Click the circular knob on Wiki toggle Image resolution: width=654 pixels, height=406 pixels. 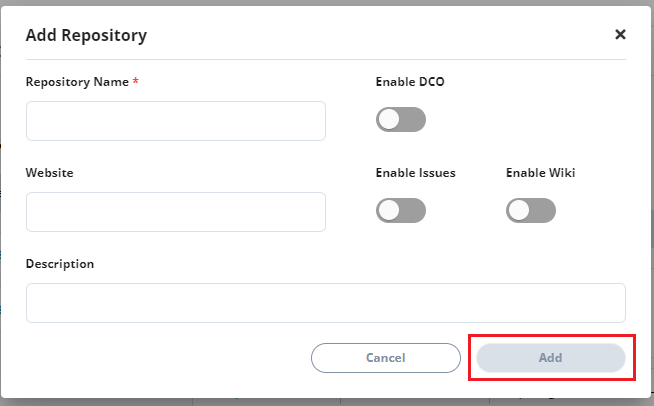click(519, 210)
